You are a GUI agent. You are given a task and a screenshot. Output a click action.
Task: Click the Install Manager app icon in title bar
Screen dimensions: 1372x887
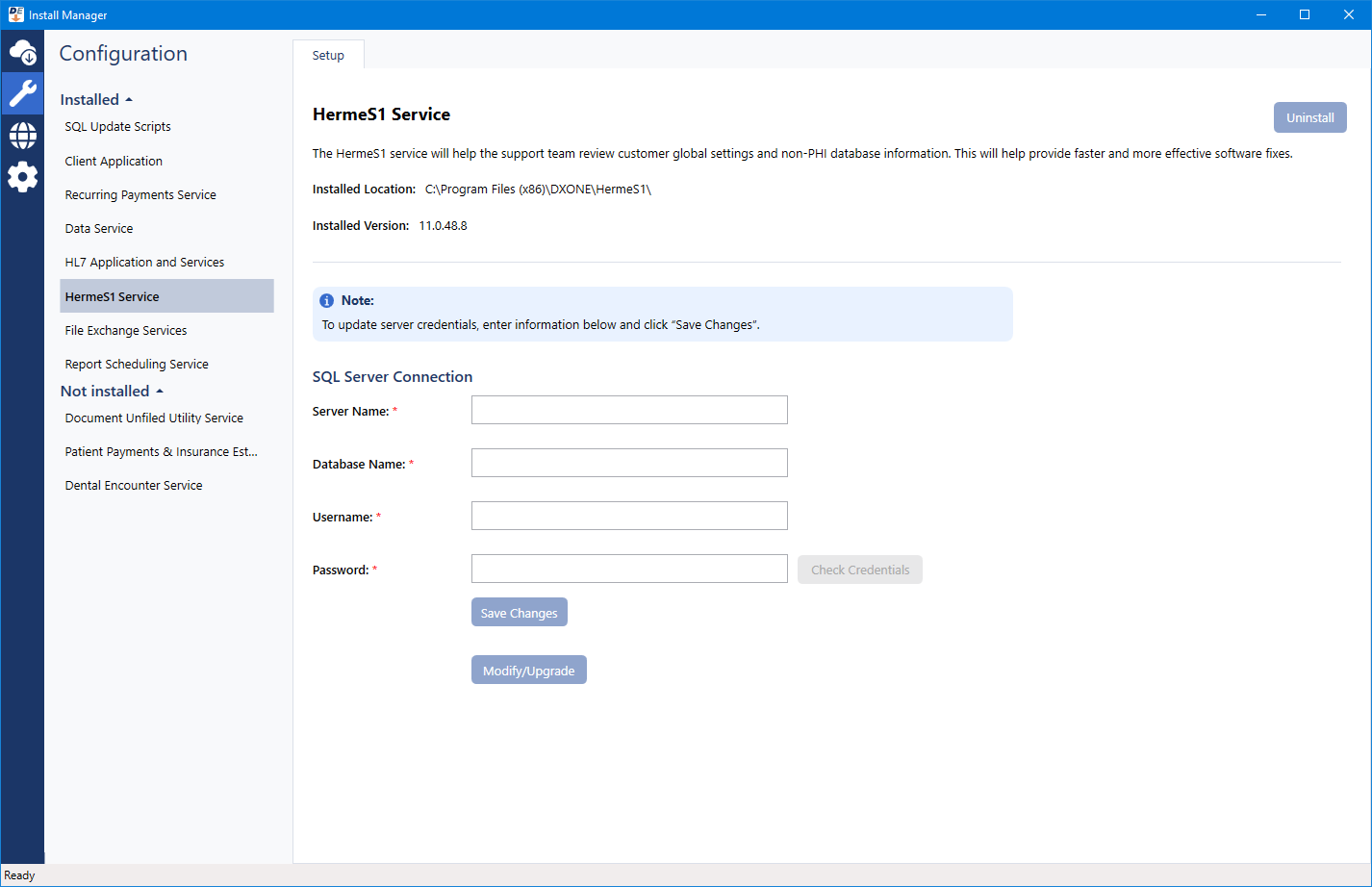(15, 14)
